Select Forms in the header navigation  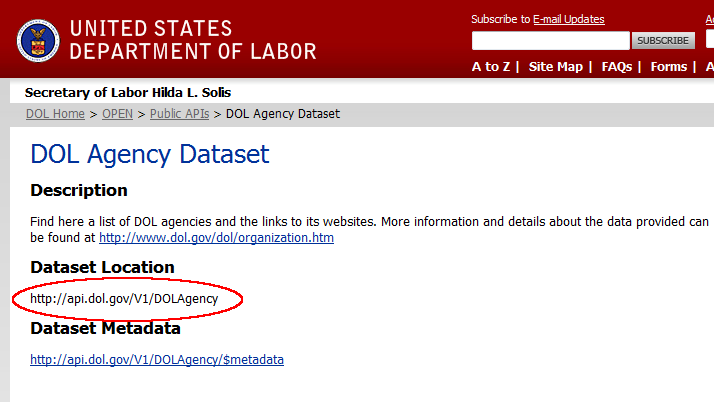point(669,67)
